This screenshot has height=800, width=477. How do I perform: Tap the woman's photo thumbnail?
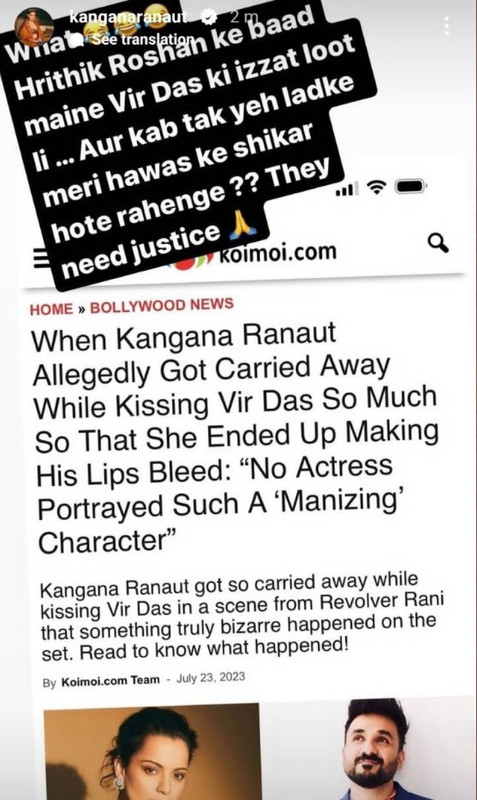152,752
